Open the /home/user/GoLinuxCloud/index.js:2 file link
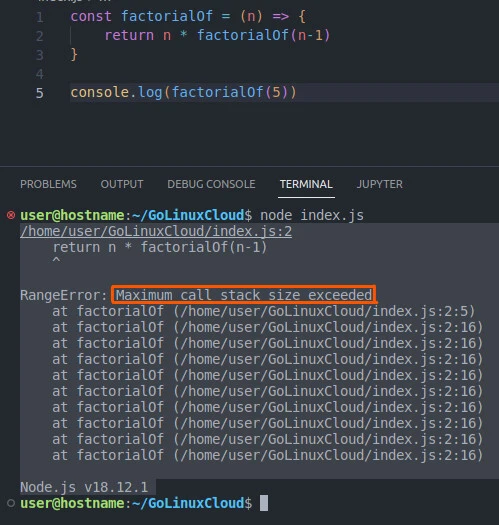 (x=156, y=231)
